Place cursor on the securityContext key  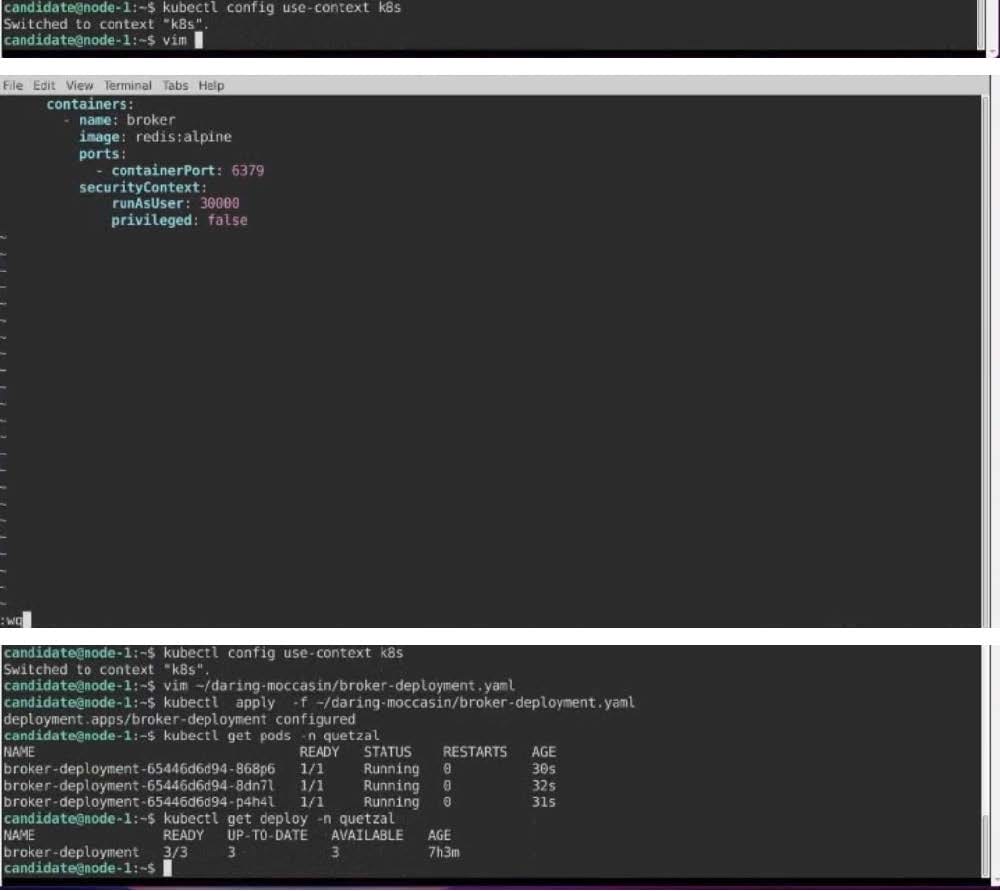coord(142,187)
